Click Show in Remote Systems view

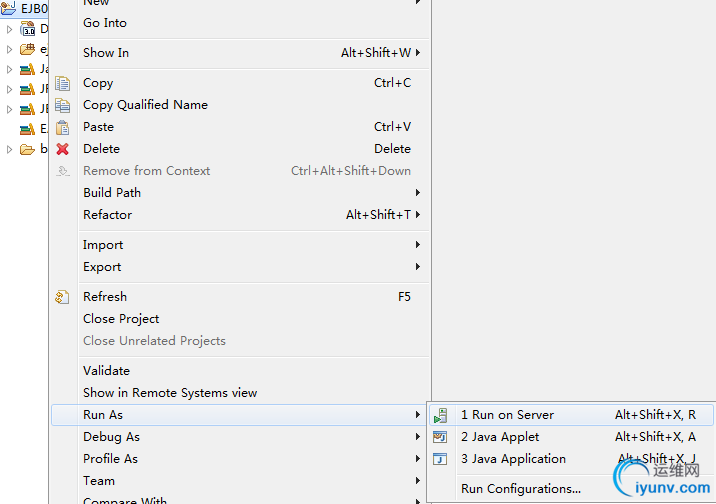click(x=170, y=393)
